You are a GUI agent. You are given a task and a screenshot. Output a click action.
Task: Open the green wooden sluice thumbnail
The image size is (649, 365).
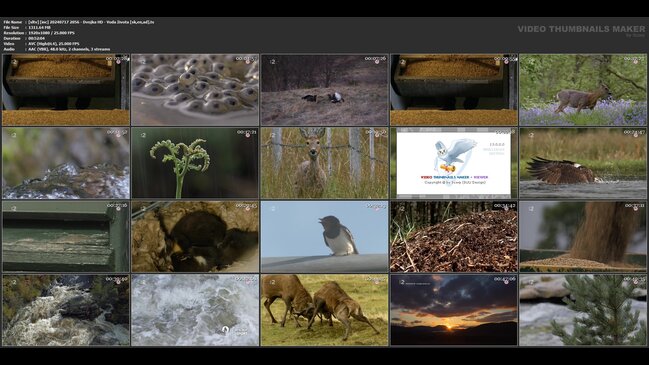point(66,237)
